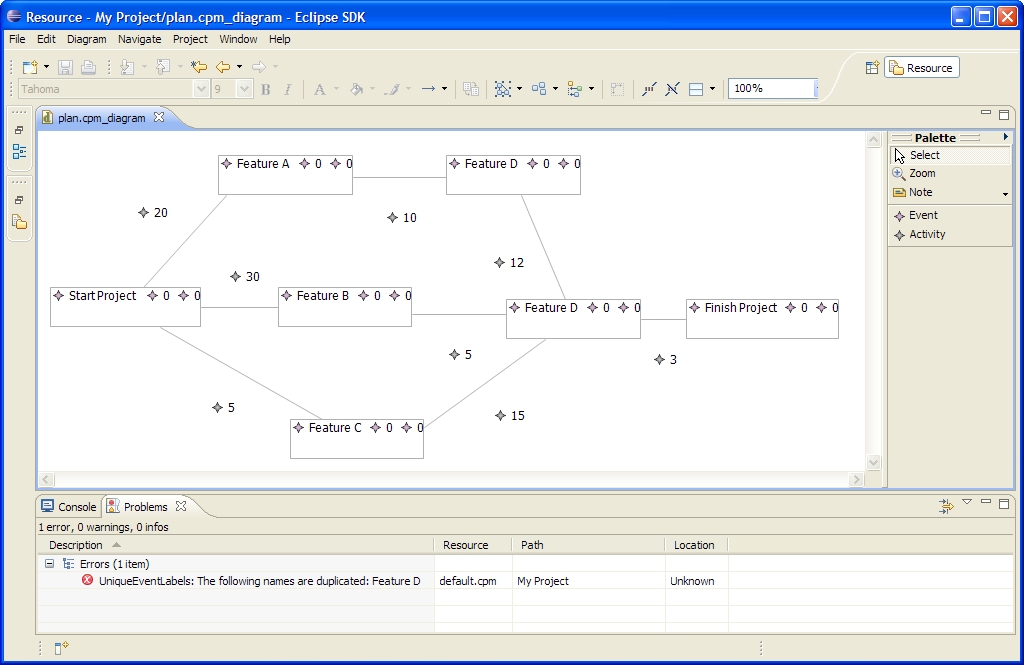Close the plan.cpm_diagram editor tab
The height and width of the screenshot is (665, 1024).
(159, 117)
